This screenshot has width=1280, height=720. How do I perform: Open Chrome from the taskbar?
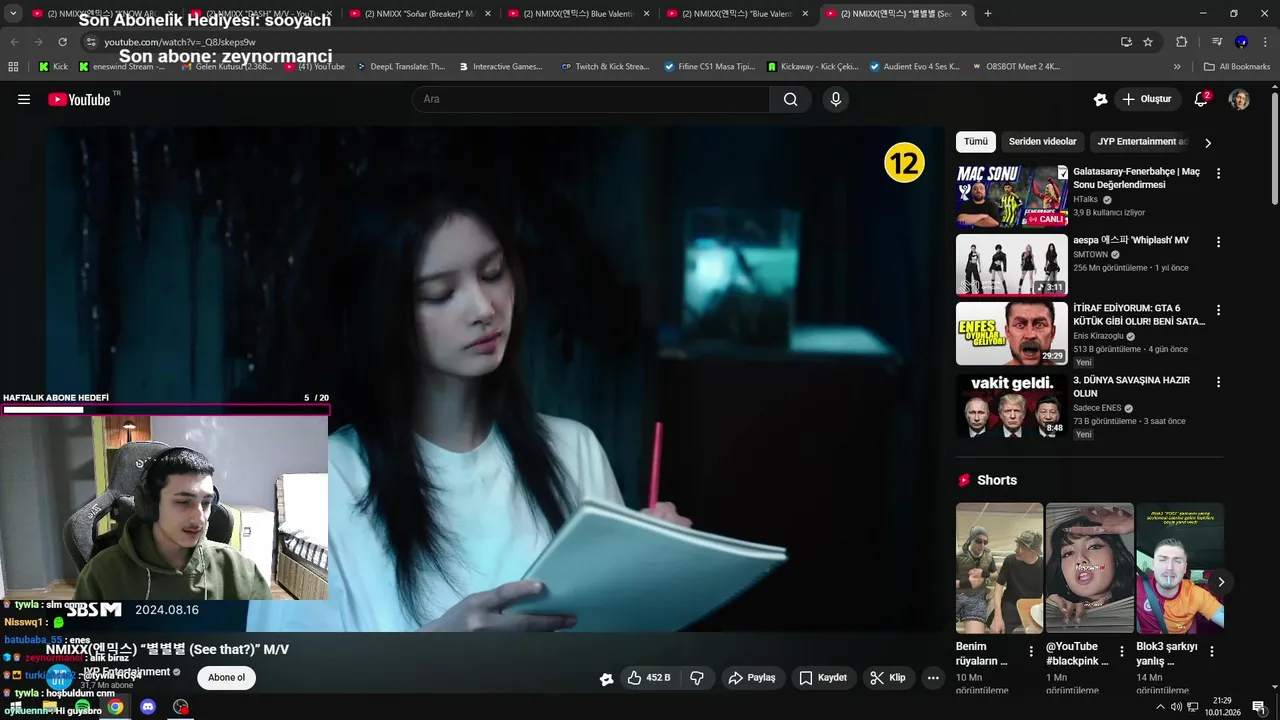point(115,707)
